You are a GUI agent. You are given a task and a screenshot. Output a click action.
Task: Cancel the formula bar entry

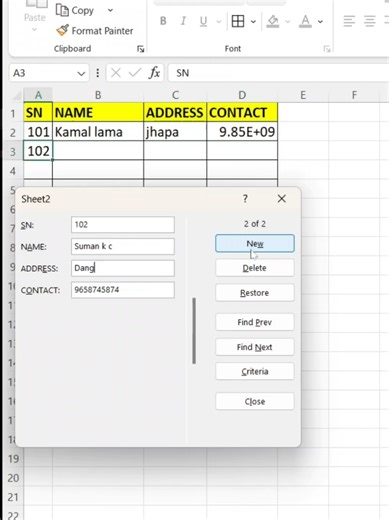116,73
